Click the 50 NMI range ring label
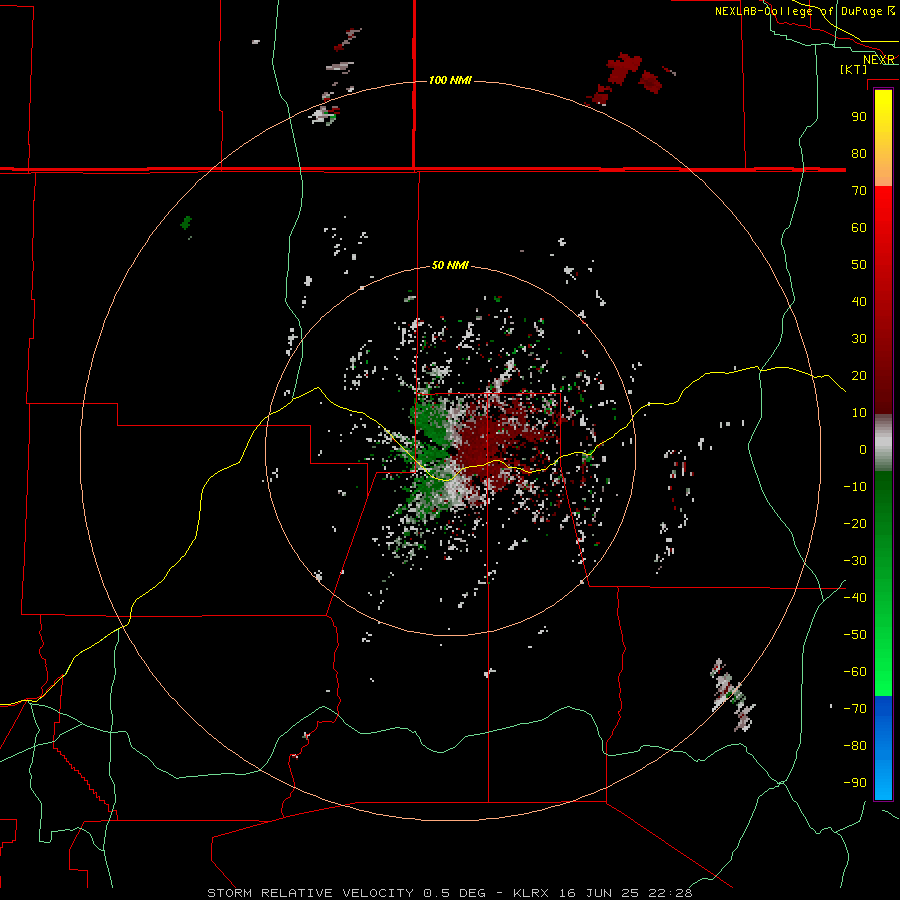The width and height of the screenshot is (900, 900). [x=450, y=265]
